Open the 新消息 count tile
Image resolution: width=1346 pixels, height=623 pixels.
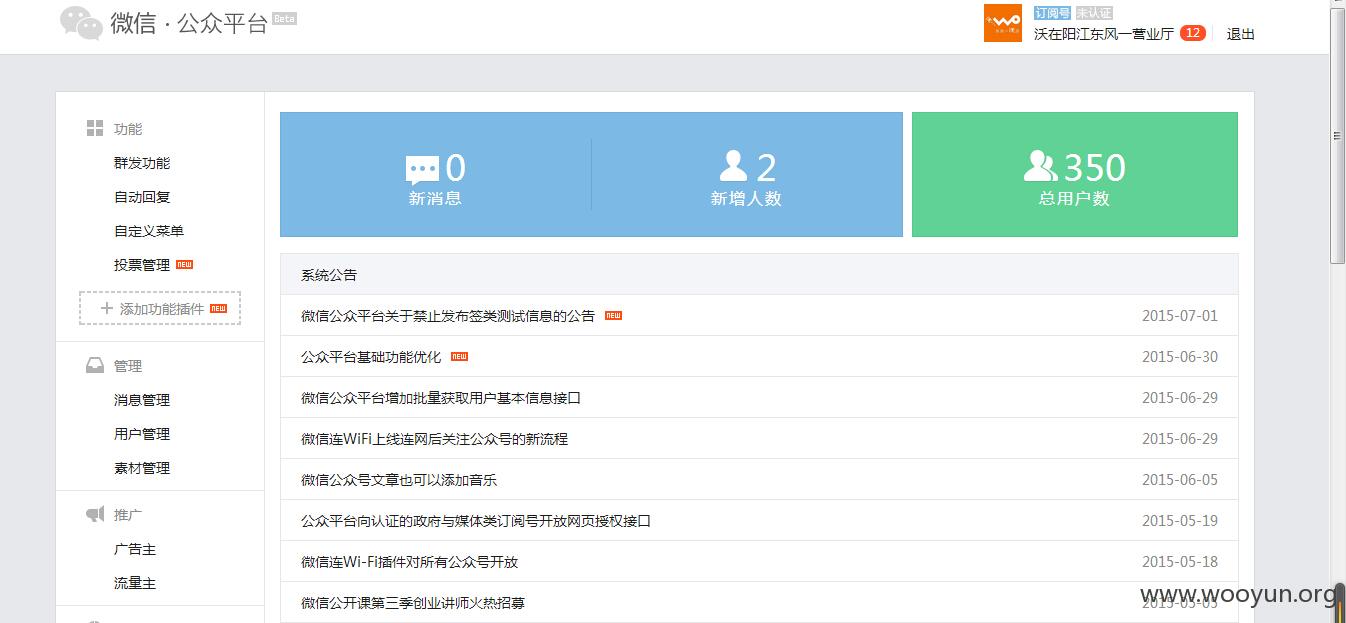pos(436,175)
